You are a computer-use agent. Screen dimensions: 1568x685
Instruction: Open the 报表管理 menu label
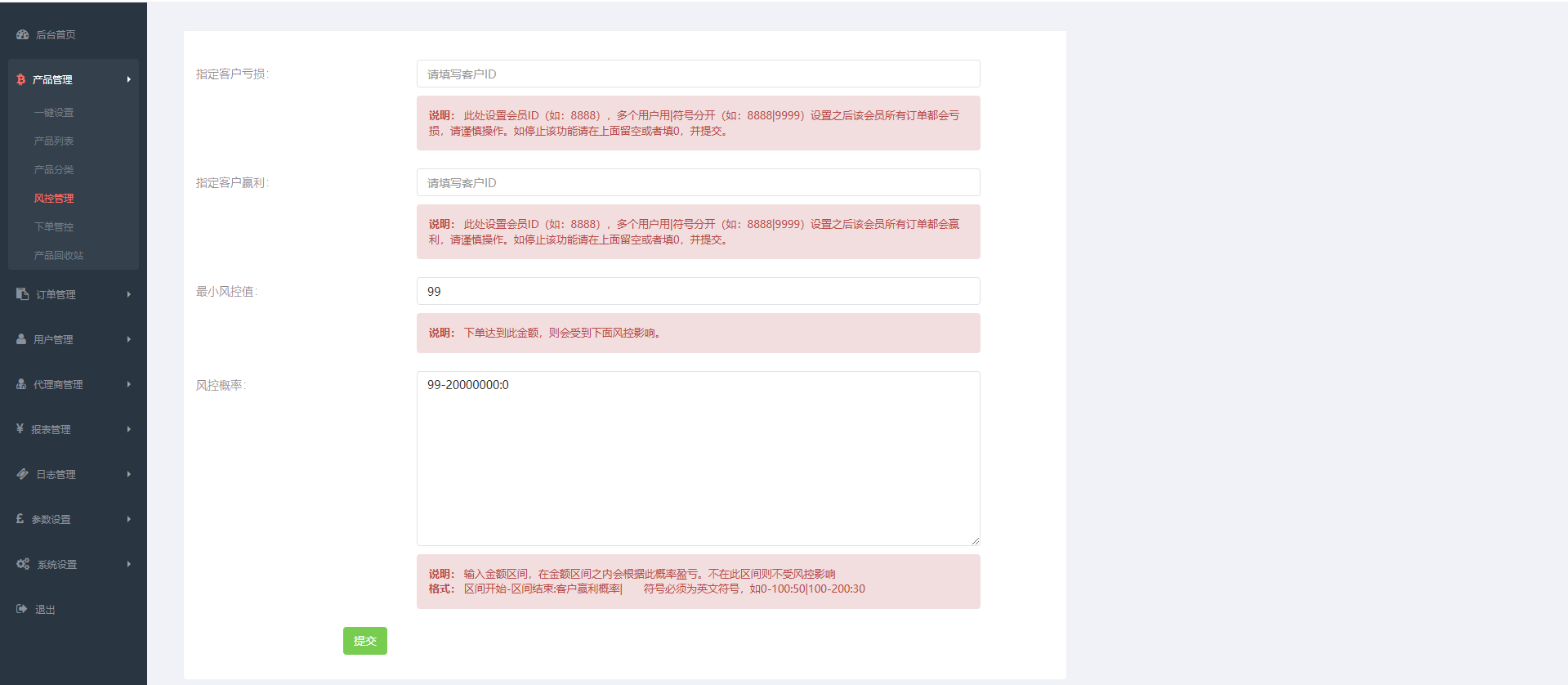pyautogui.click(x=51, y=430)
